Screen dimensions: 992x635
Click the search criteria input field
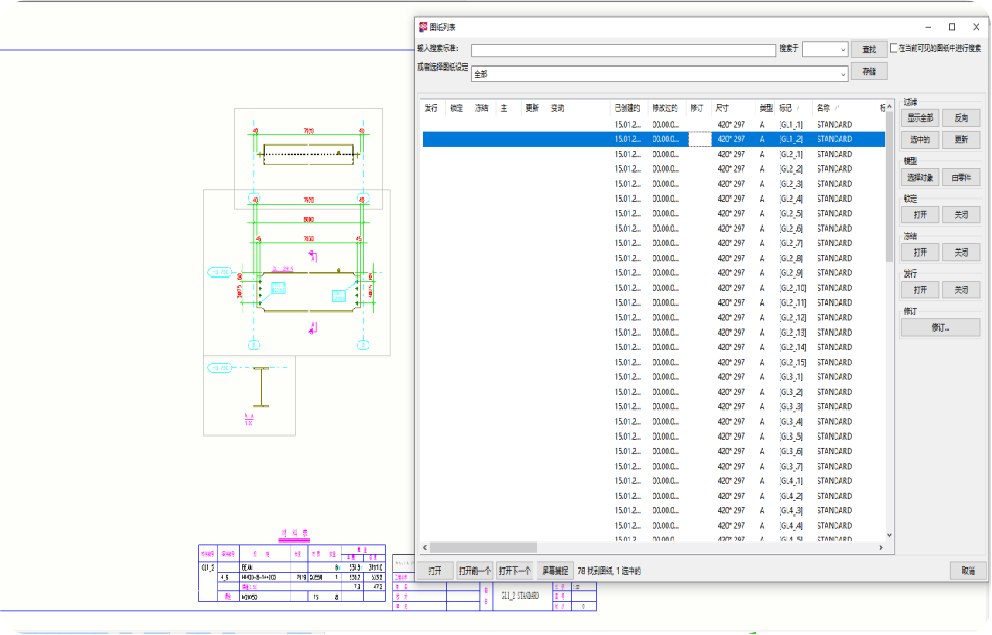pos(623,50)
